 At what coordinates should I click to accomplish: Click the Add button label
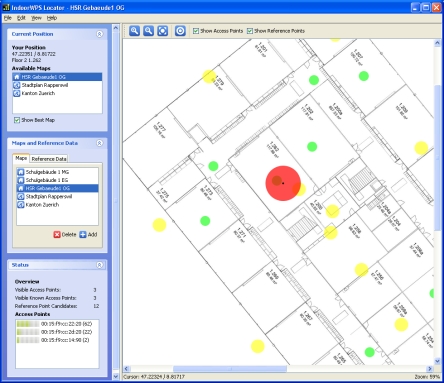click(x=92, y=235)
